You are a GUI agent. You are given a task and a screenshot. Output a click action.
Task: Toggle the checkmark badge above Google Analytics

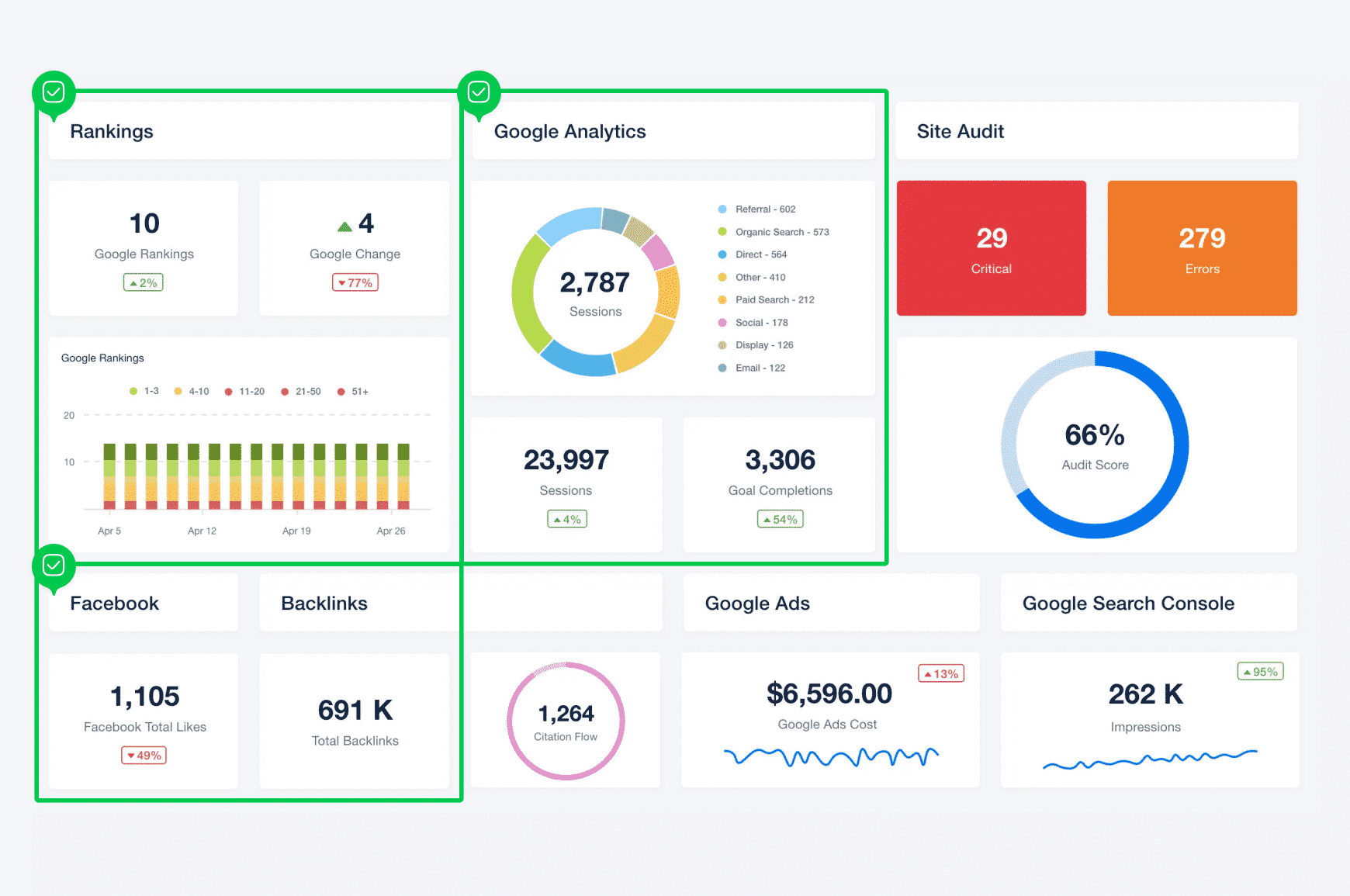[479, 93]
